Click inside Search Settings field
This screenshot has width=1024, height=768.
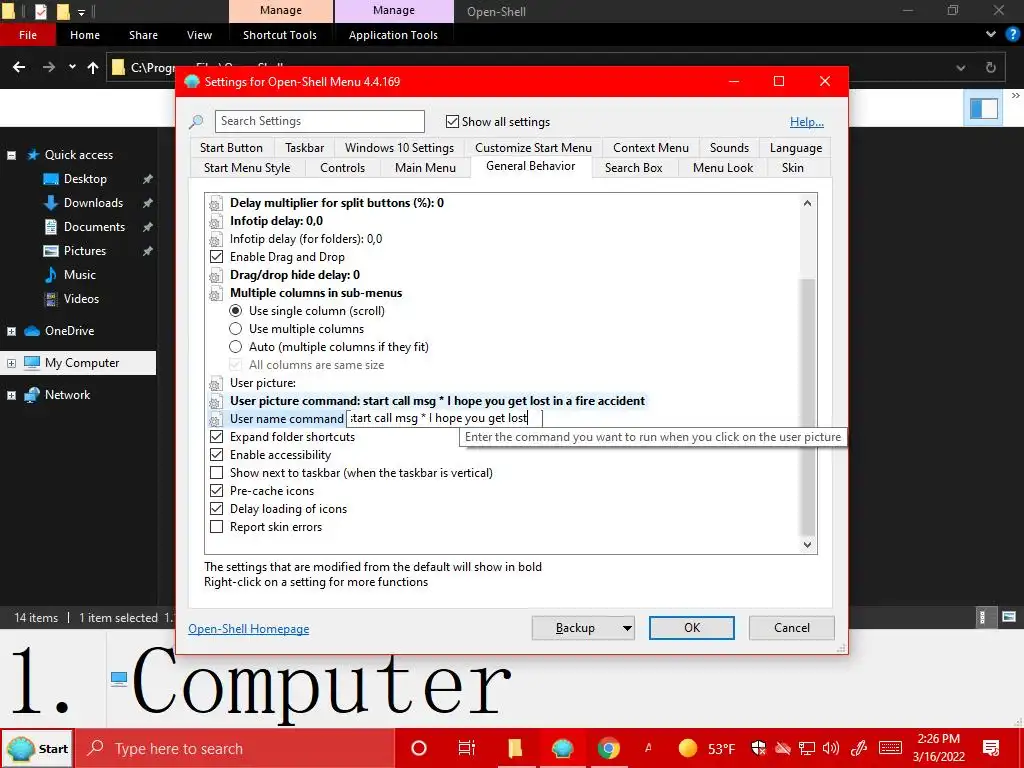coord(319,121)
